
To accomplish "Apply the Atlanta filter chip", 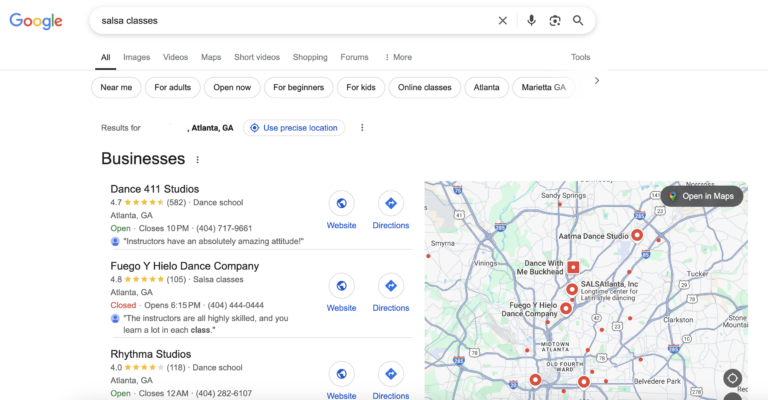I will point(486,88).
